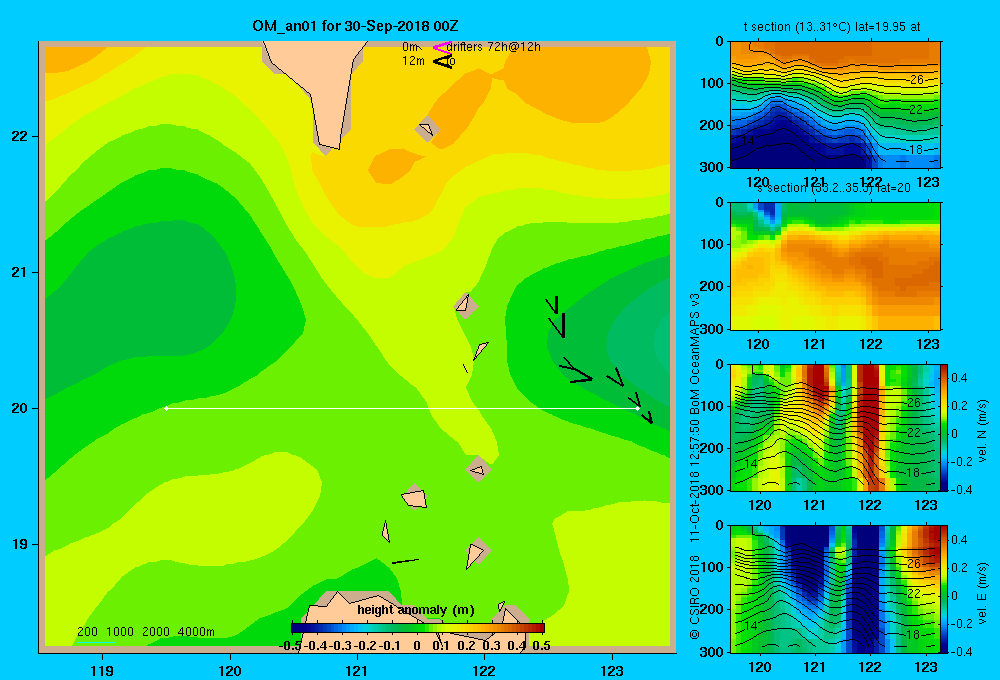Image resolution: width=1000 pixels, height=680 pixels.
Task: Click the black 12m drifter arrow legend icon
Action: pyautogui.click(x=443, y=61)
